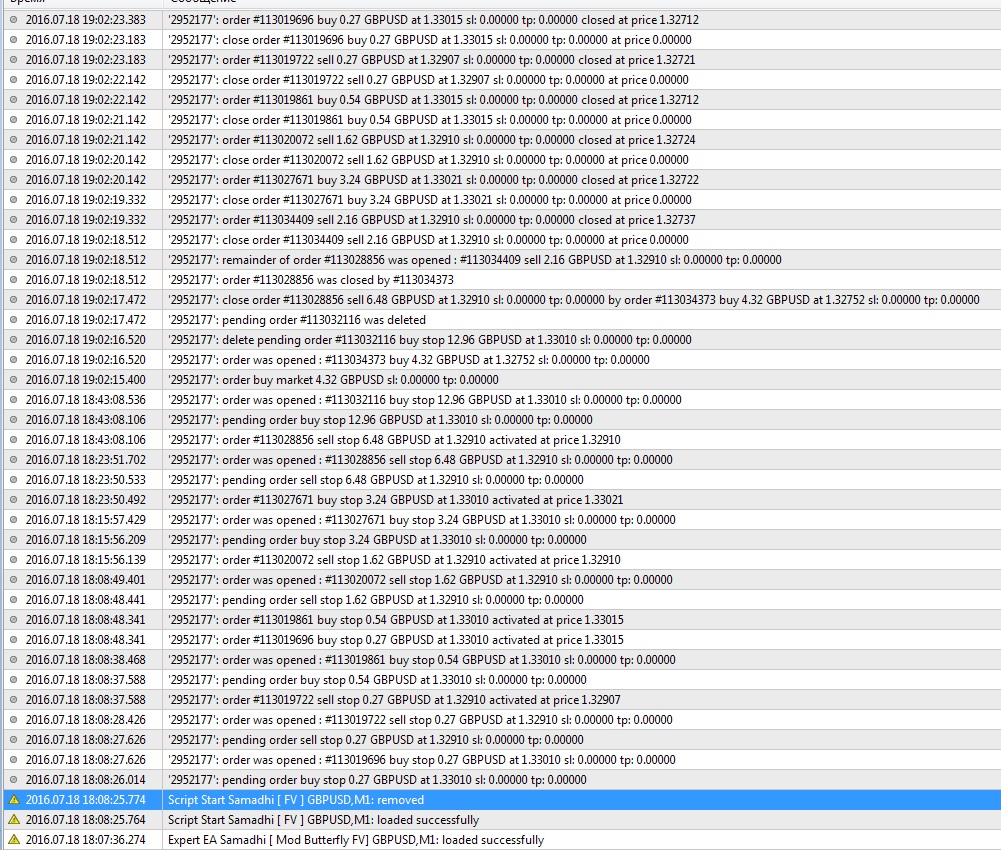Select message 'order was opened : #113019722 sell stop 0.27'
The height and width of the screenshot is (850, 1001).
(420, 720)
